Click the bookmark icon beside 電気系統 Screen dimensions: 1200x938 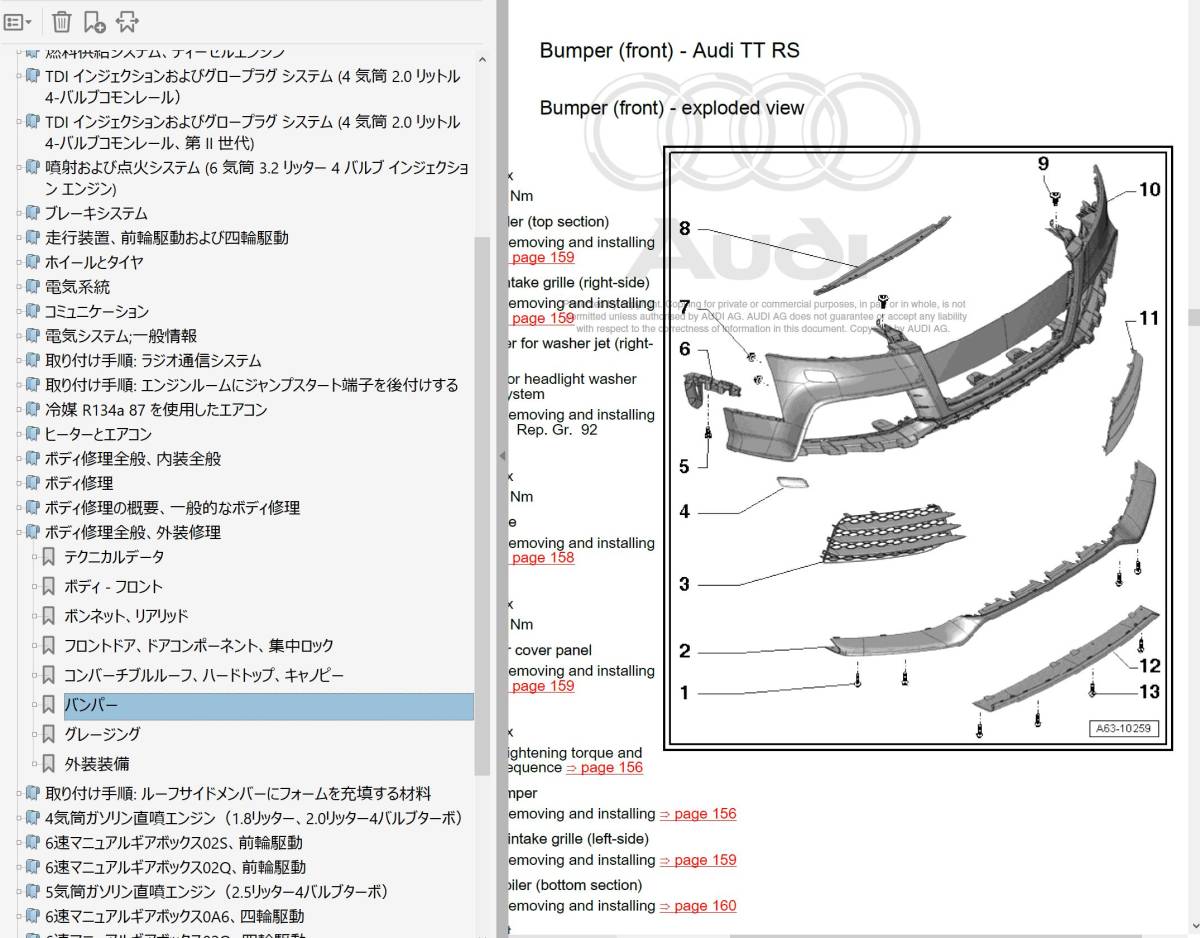[x=33, y=287]
